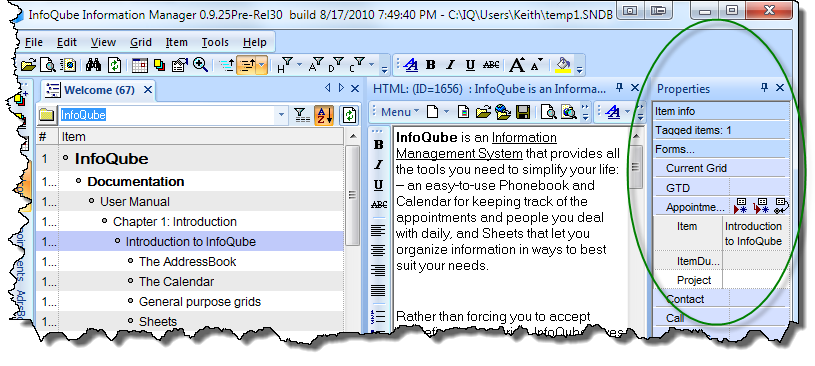This screenshot has height=366, width=815.
Task: Click the floppy disk Save icon in HTML pane
Action: (522, 111)
